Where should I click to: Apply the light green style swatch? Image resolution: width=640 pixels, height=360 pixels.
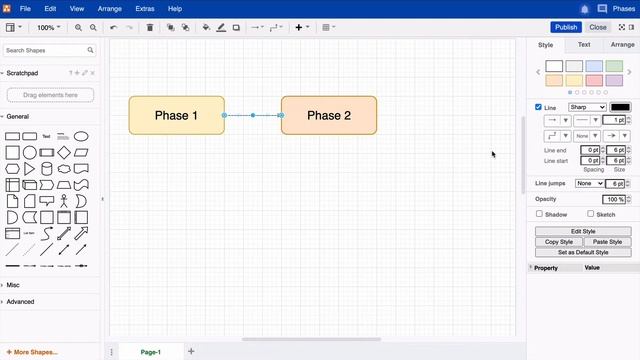point(614,66)
